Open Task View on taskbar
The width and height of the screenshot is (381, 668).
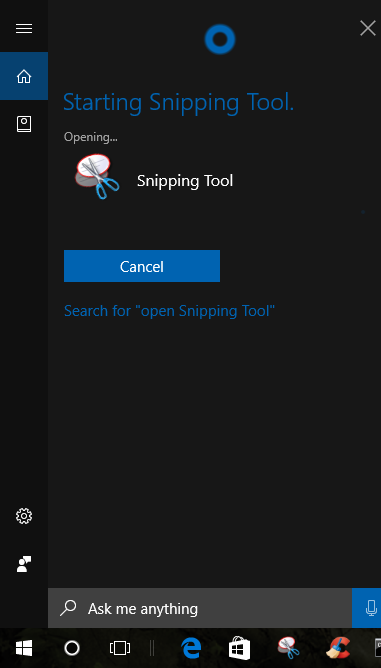(x=120, y=648)
